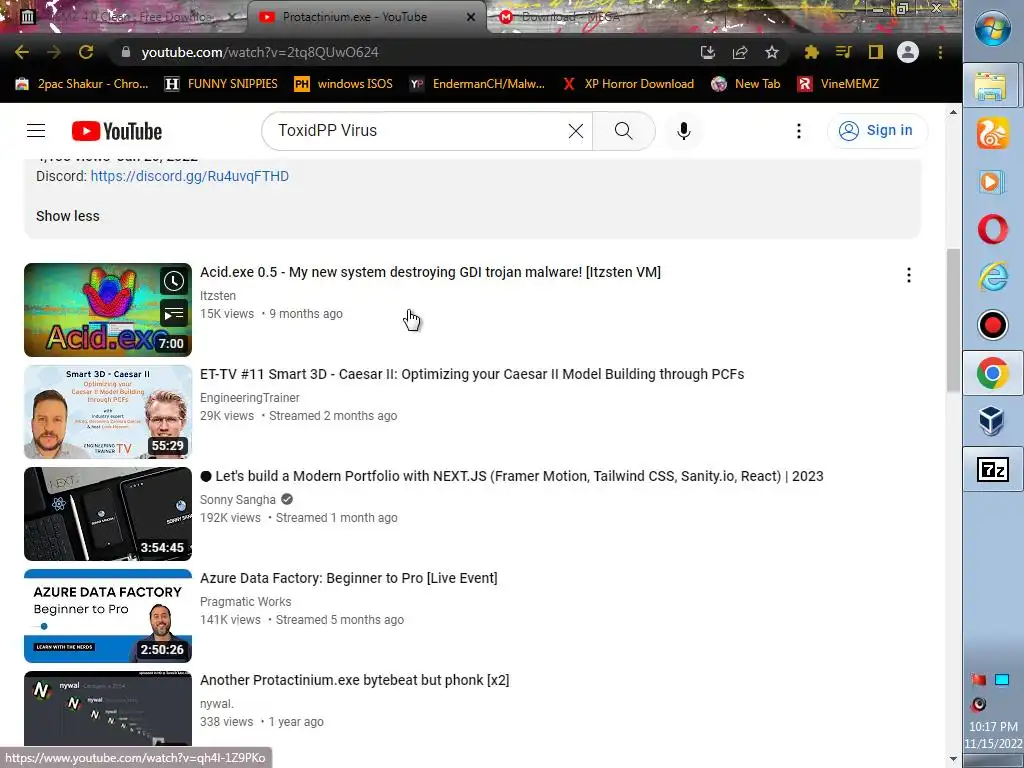The width and height of the screenshot is (1024, 768).
Task: Launch Opera from the taskbar
Action: point(993,229)
